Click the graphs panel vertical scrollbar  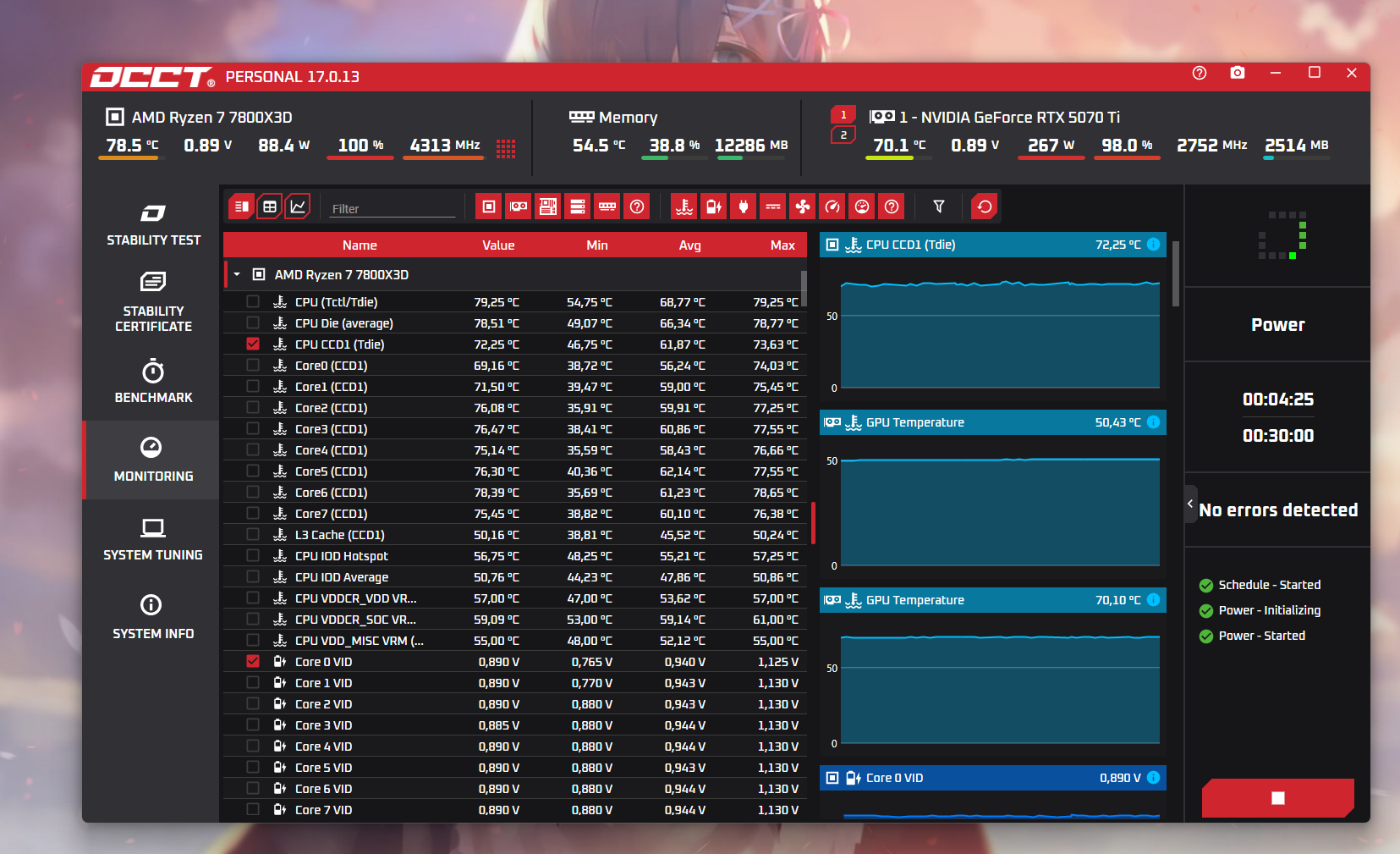tap(1176, 273)
